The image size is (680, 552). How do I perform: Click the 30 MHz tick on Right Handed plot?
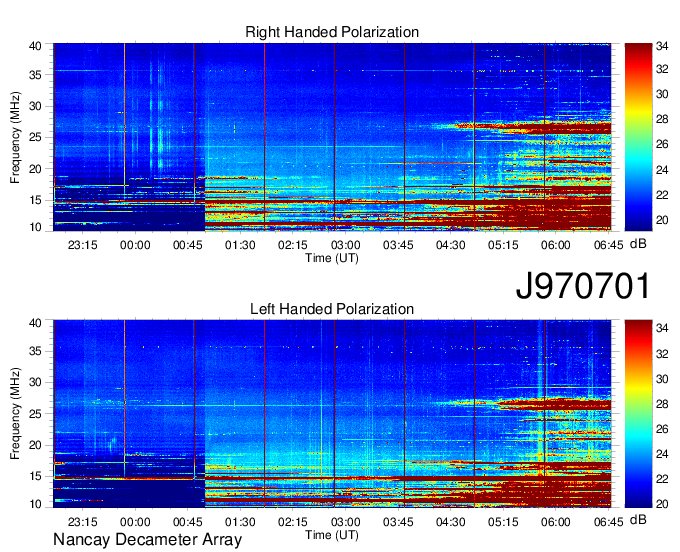(x=35, y=106)
